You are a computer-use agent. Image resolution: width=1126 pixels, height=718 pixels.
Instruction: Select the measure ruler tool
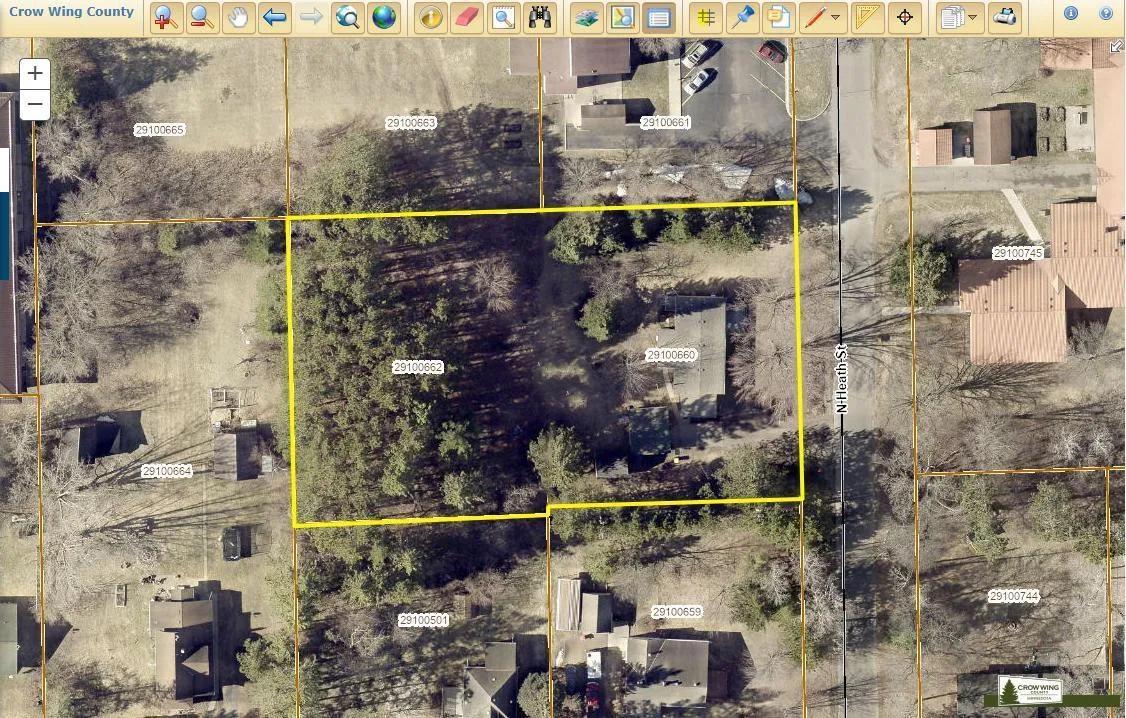[x=868, y=17]
